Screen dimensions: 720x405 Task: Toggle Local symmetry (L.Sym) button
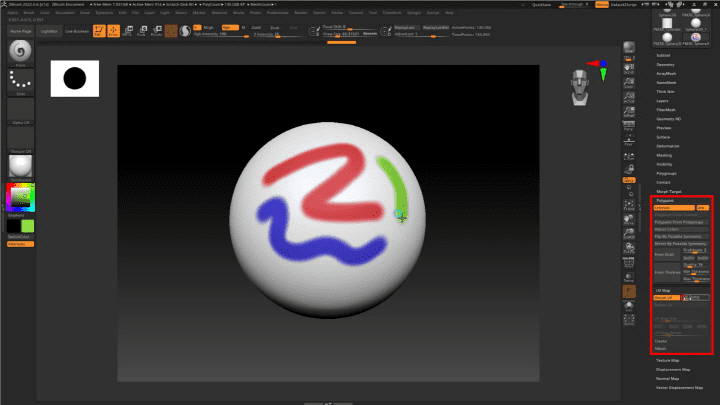click(x=629, y=157)
